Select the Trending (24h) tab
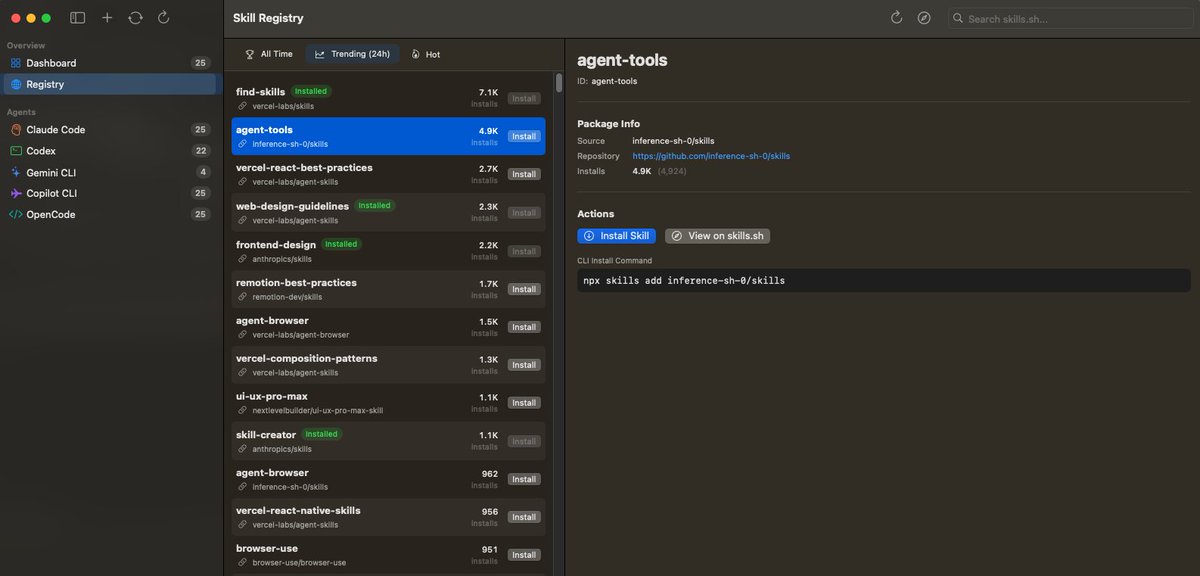1200x576 pixels. (352, 54)
